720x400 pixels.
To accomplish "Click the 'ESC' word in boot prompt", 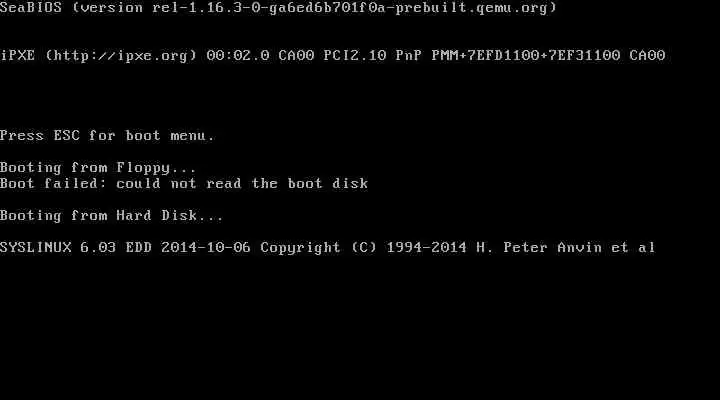I will click(x=67, y=135).
